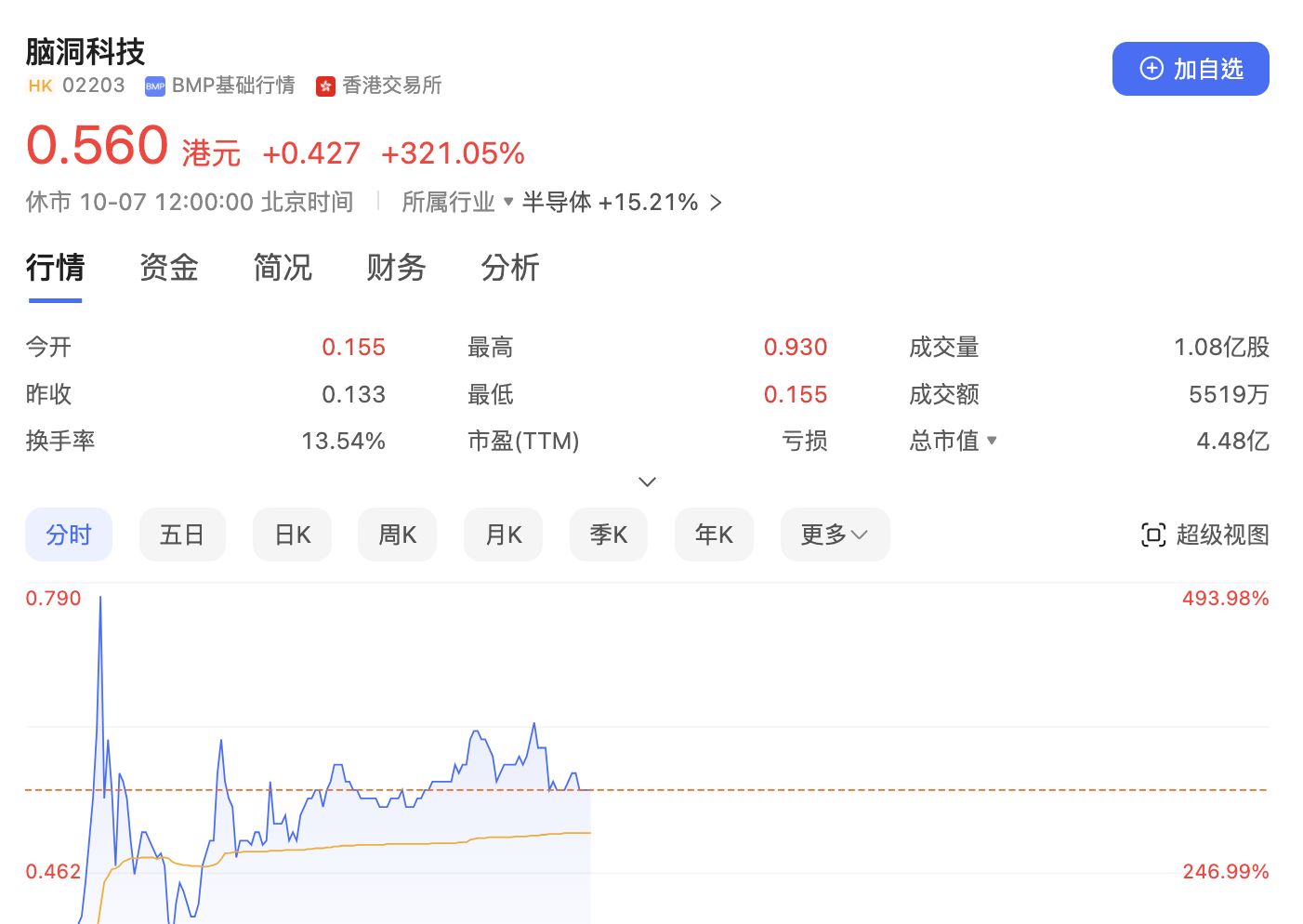The image size is (1303, 924).
Task: Click the stock code 02203
Action: coord(93,86)
